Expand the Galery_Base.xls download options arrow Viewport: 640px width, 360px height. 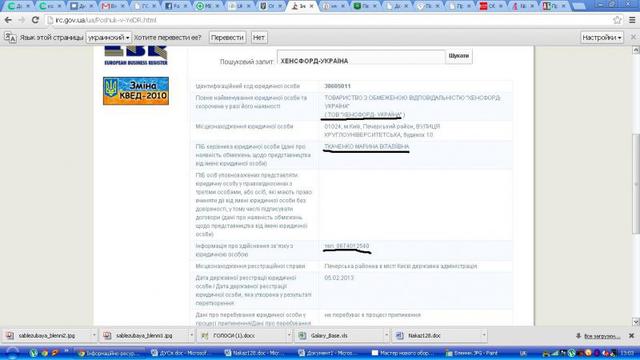click(x=386, y=336)
